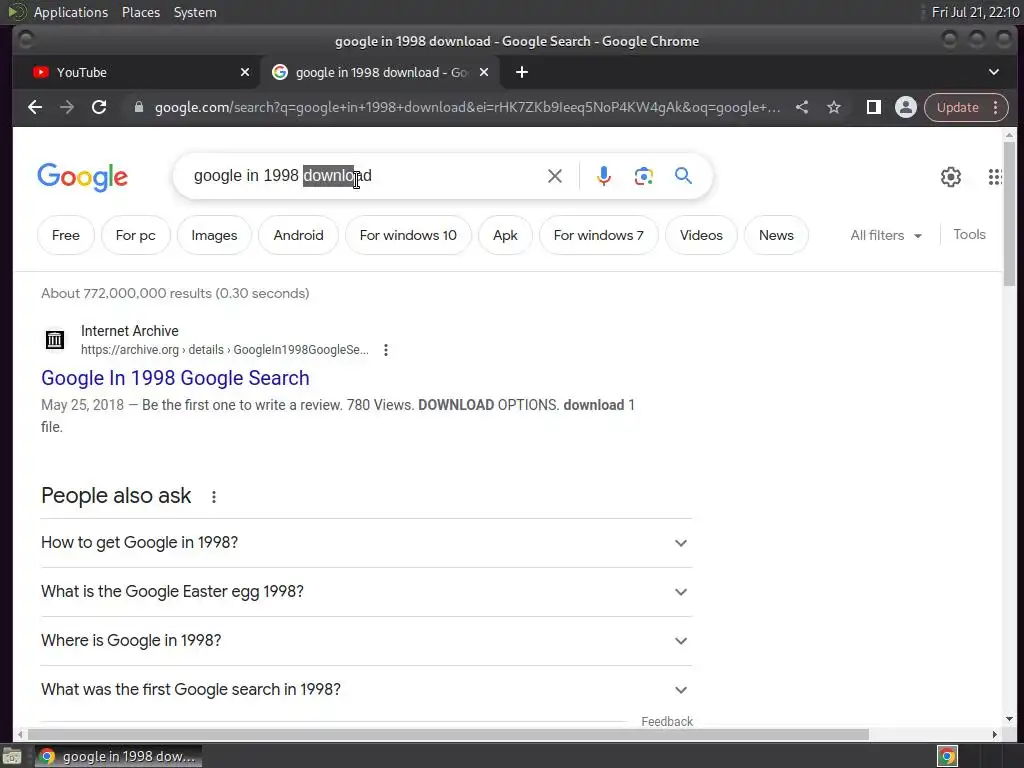Click the scroll down arrow
This screenshot has height=768, width=1024.
1010,719
